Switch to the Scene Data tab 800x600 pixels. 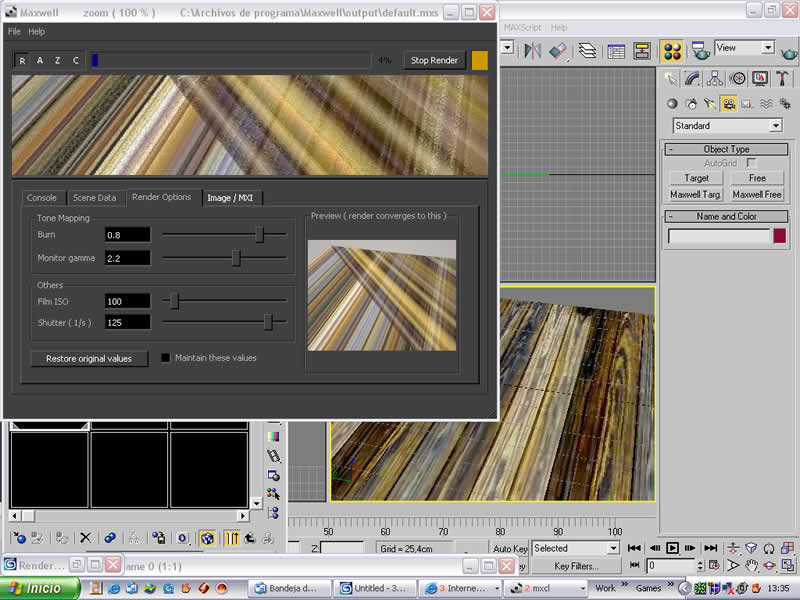94,198
